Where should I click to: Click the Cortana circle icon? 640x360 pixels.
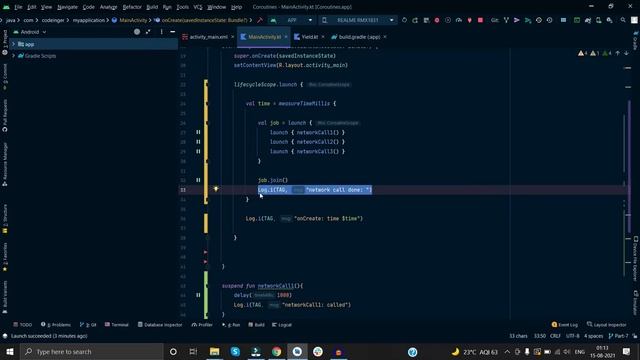(x=173, y=351)
